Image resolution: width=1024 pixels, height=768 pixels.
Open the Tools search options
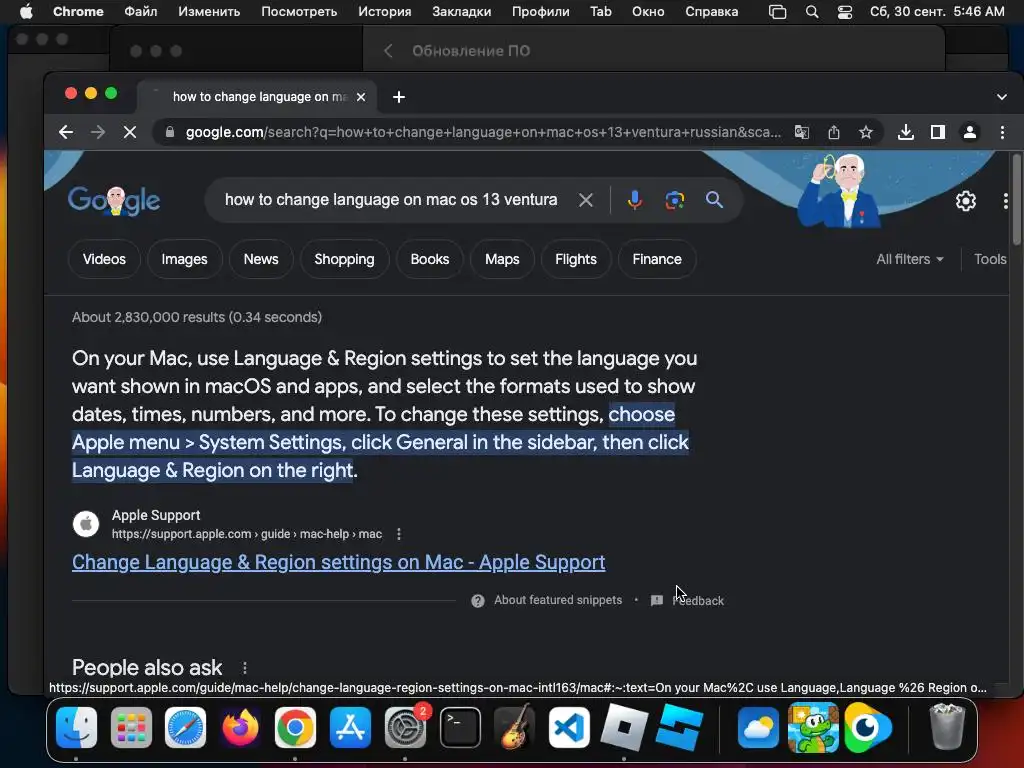[x=990, y=259]
